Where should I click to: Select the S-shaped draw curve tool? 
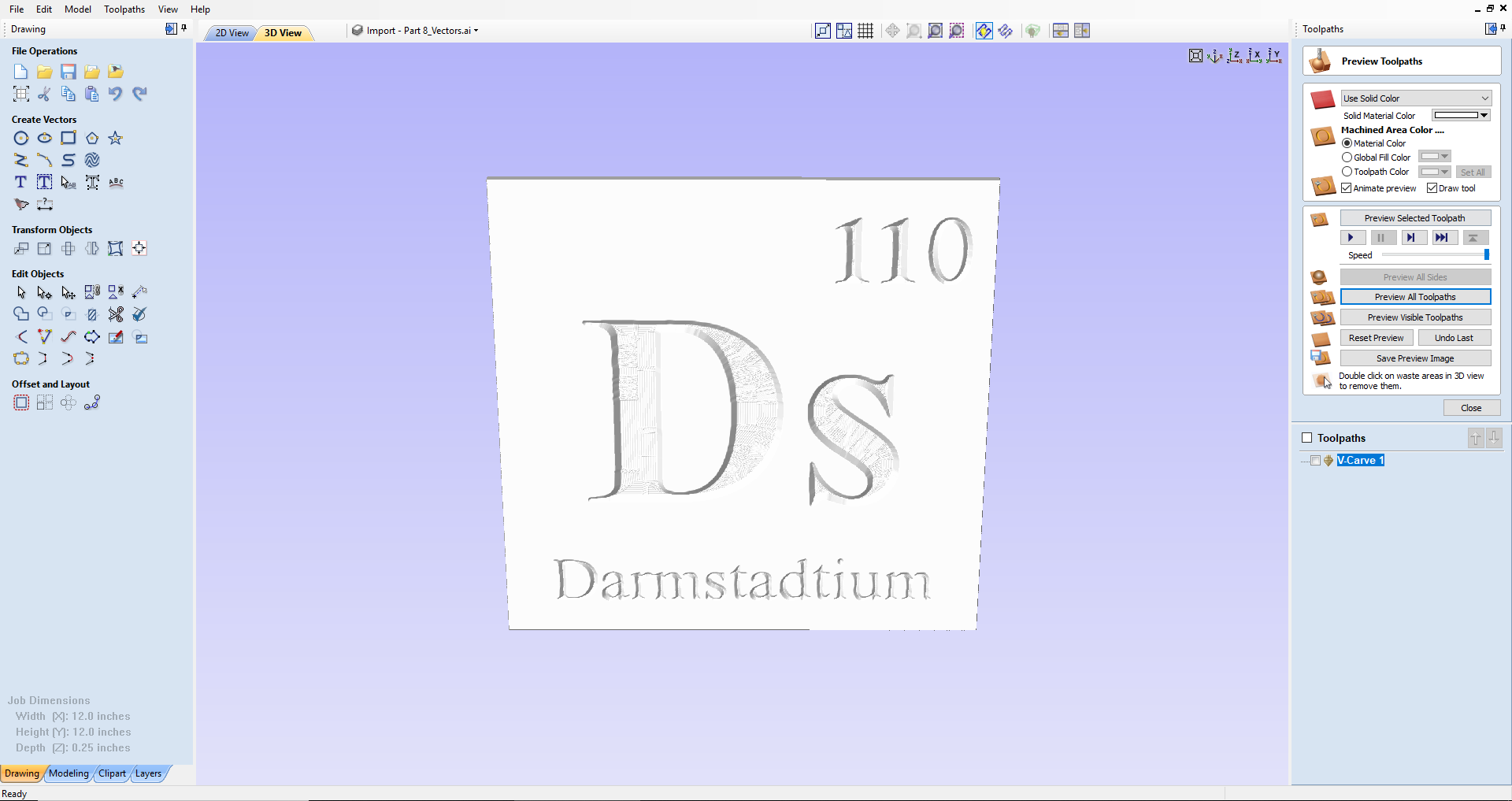pos(69,160)
